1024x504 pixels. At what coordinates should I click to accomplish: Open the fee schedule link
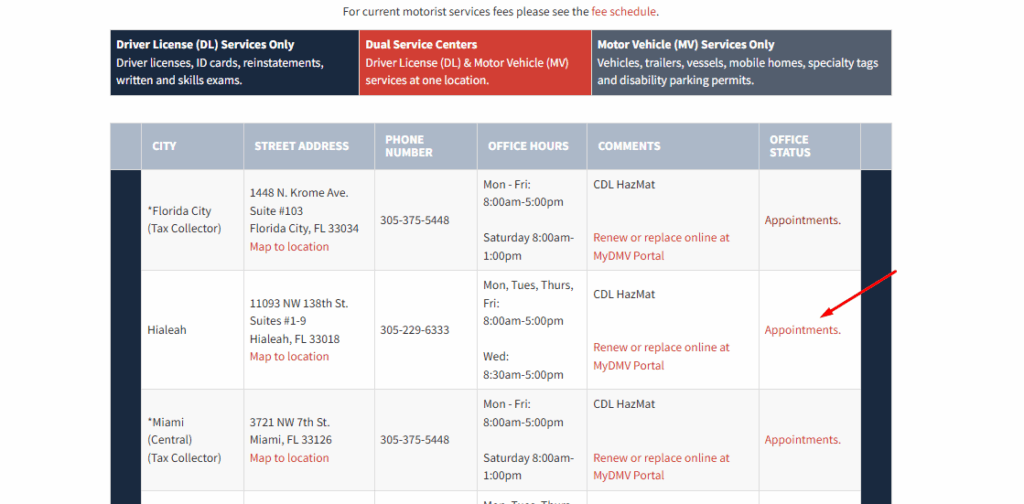click(624, 12)
